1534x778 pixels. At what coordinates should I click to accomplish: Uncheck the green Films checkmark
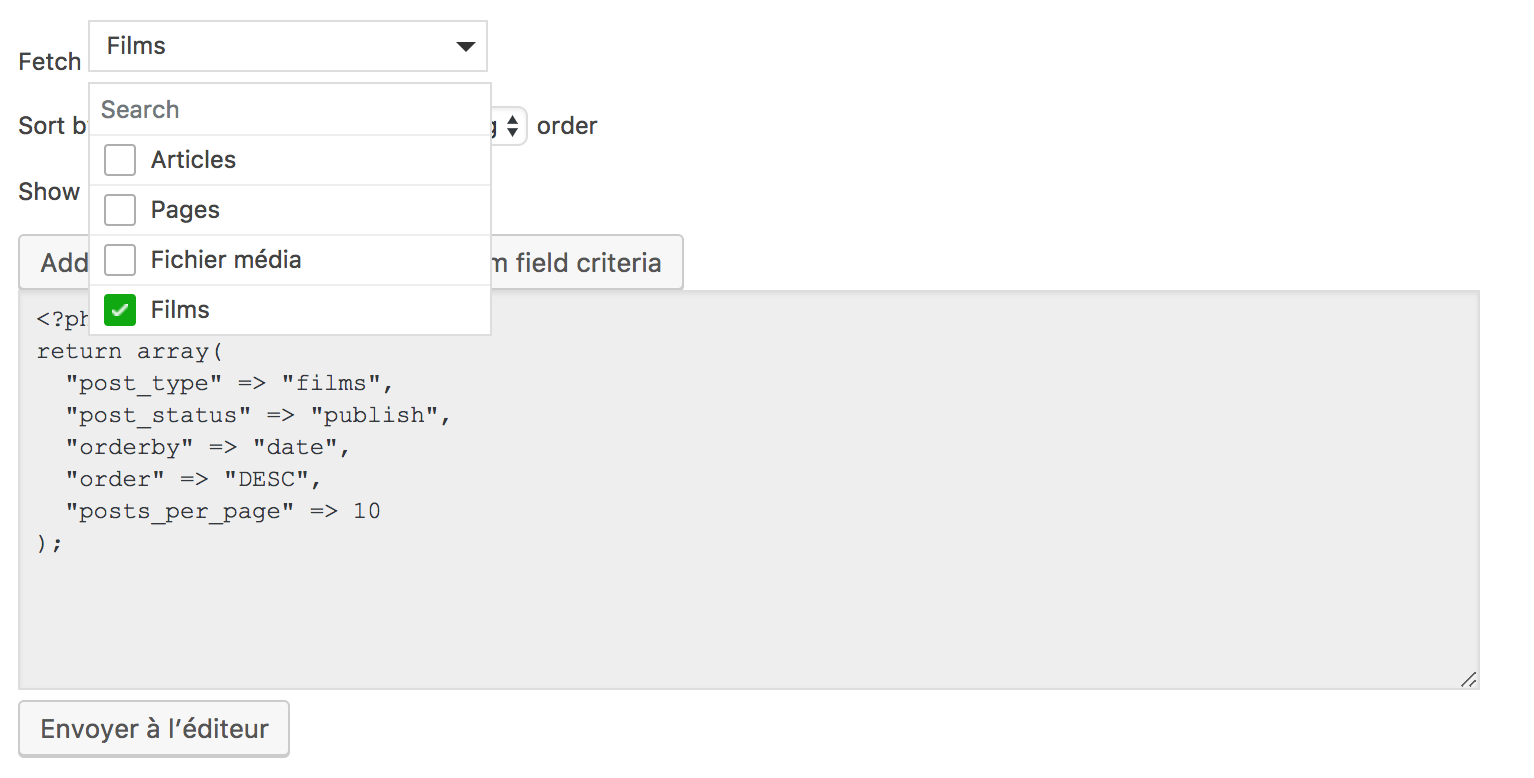click(120, 310)
